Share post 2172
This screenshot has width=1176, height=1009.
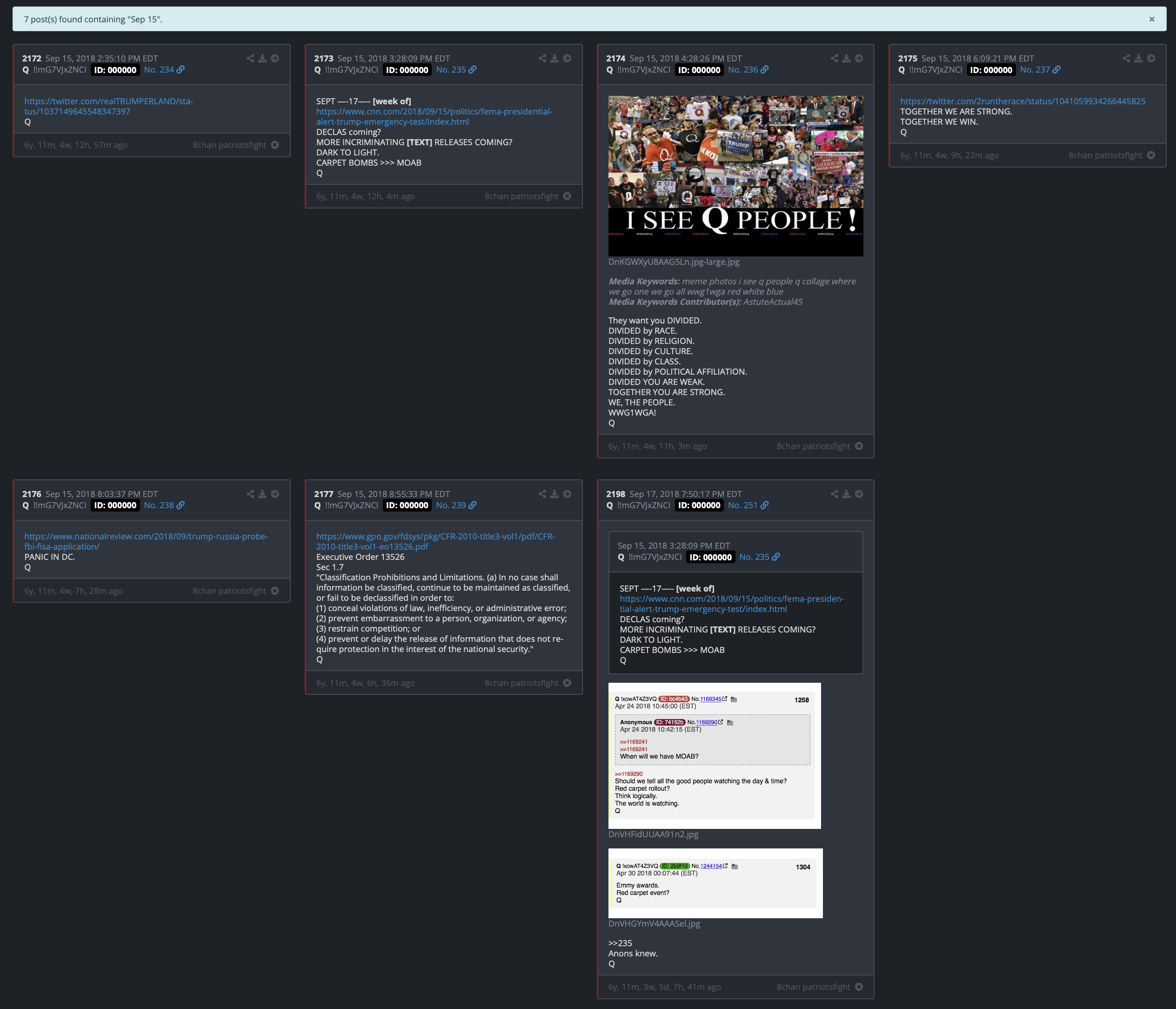pyautogui.click(x=250, y=59)
